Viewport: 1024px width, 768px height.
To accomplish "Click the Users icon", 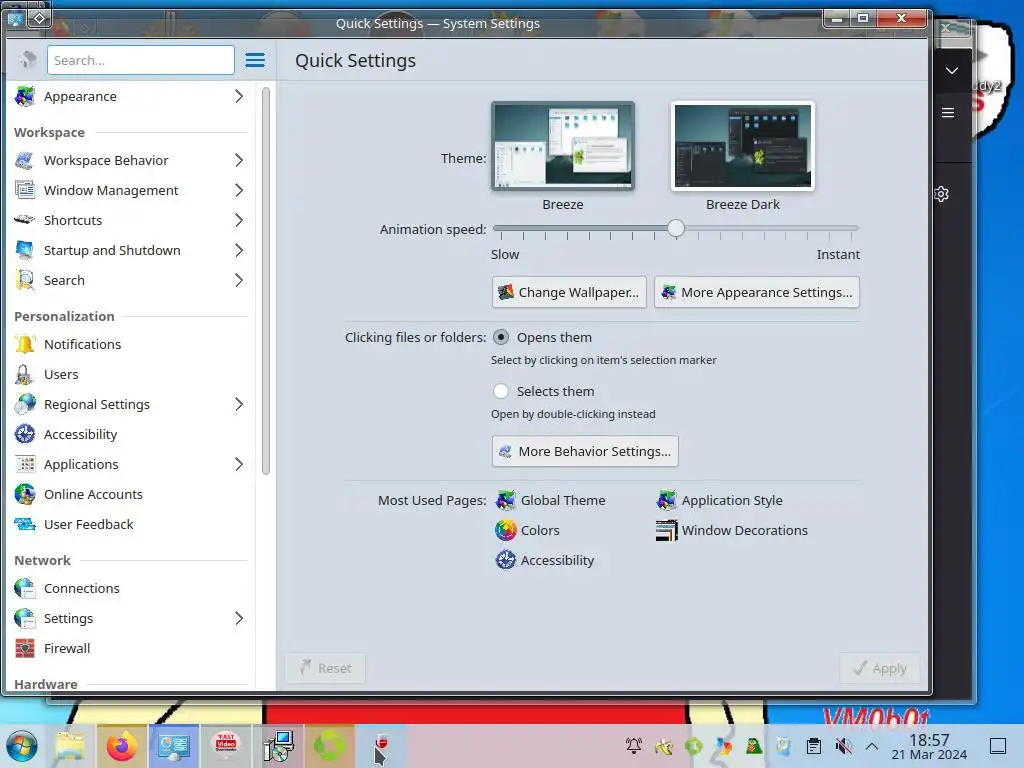I will (25, 375).
